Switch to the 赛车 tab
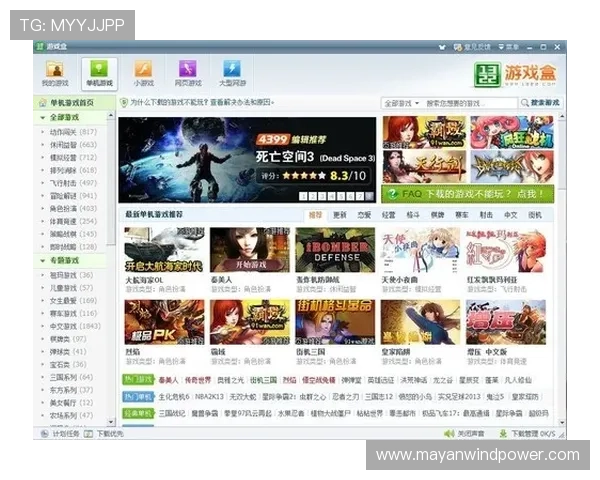Image resolution: width=600 pixels, height=480 pixels. [x=462, y=215]
